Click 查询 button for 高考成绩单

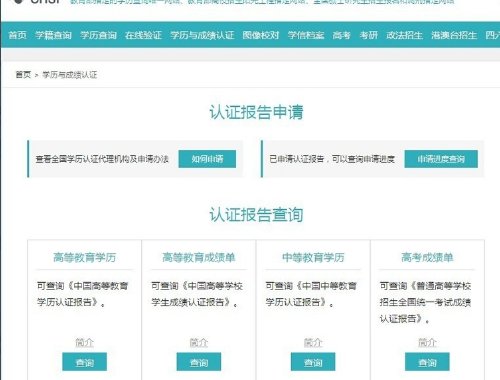427,362
